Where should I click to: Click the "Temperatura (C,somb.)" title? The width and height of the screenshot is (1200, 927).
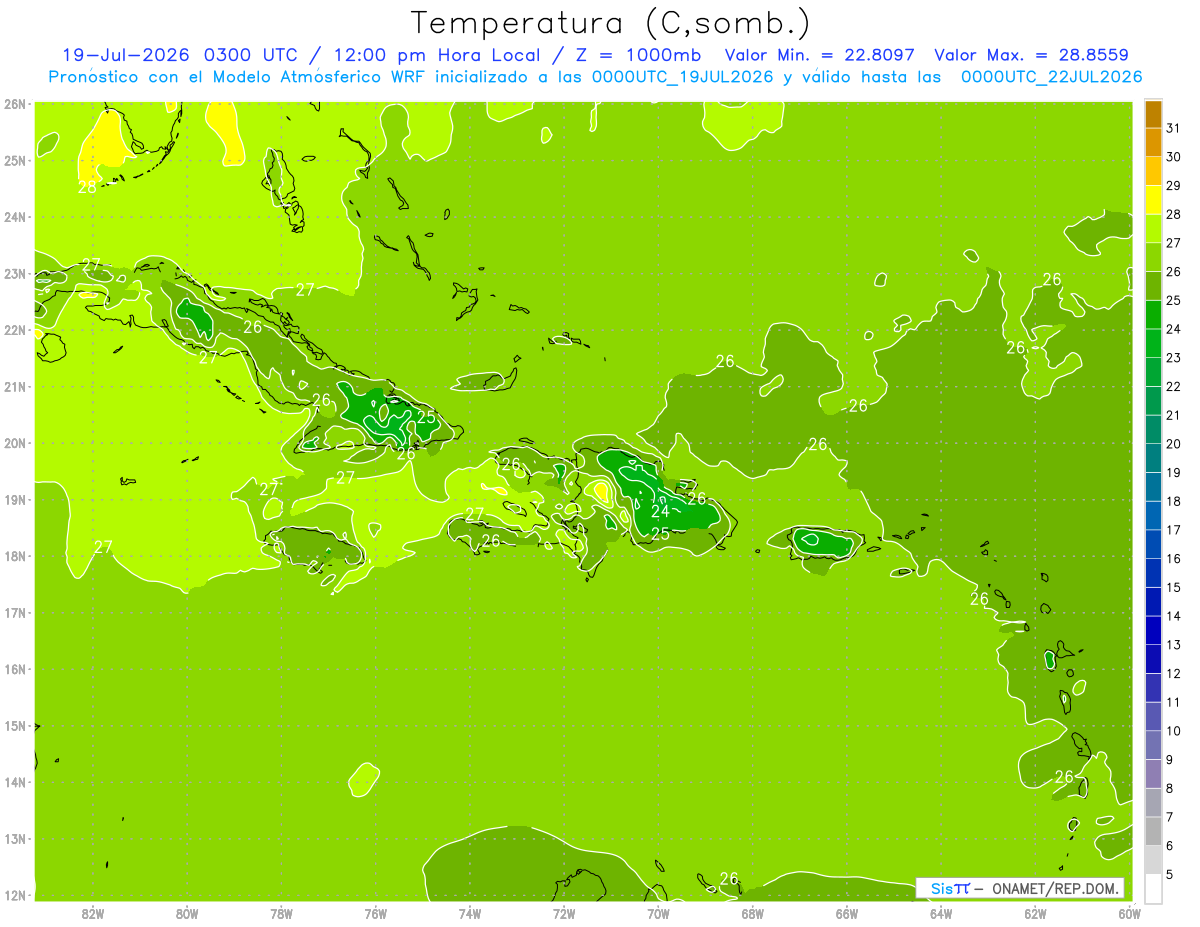click(x=610, y=23)
